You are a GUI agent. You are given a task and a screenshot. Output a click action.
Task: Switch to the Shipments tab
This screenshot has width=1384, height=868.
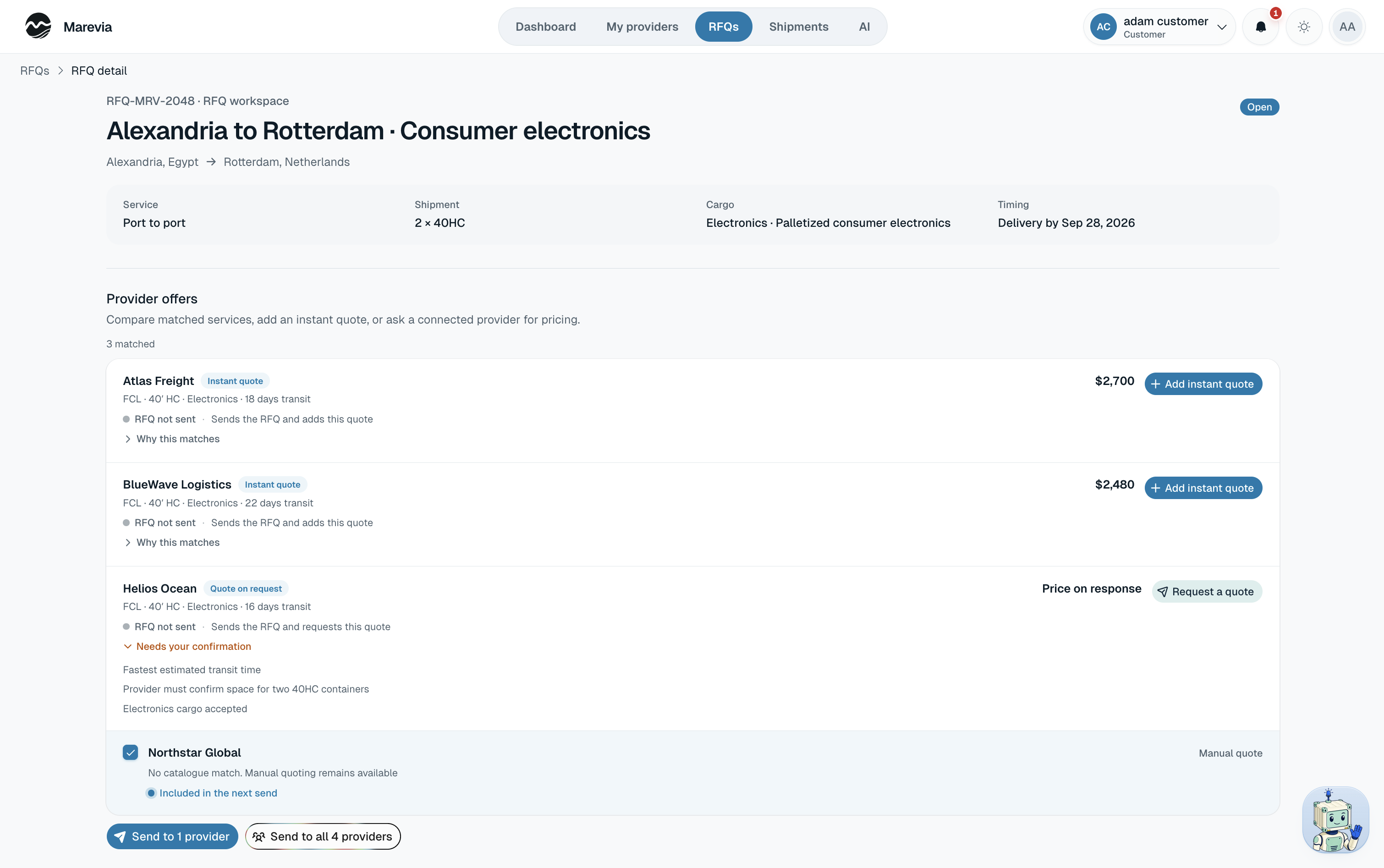798,27
